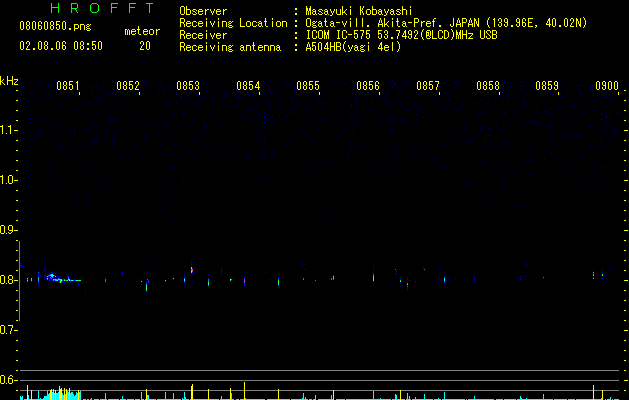
Task: Click the bright red echo just after 0853
Action: 192,270
